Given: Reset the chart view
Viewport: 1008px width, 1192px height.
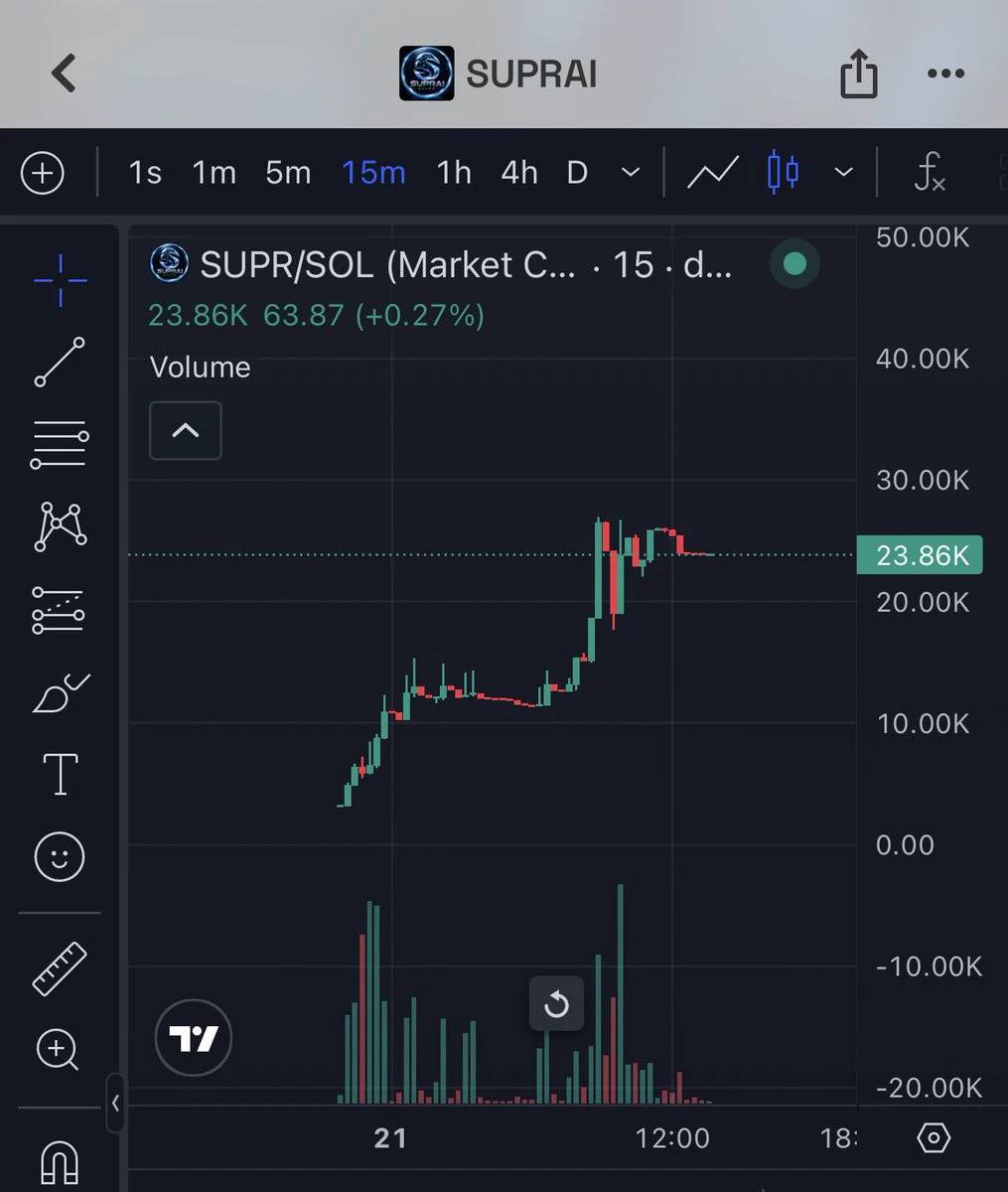Looking at the screenshot, I should 556,1004.
